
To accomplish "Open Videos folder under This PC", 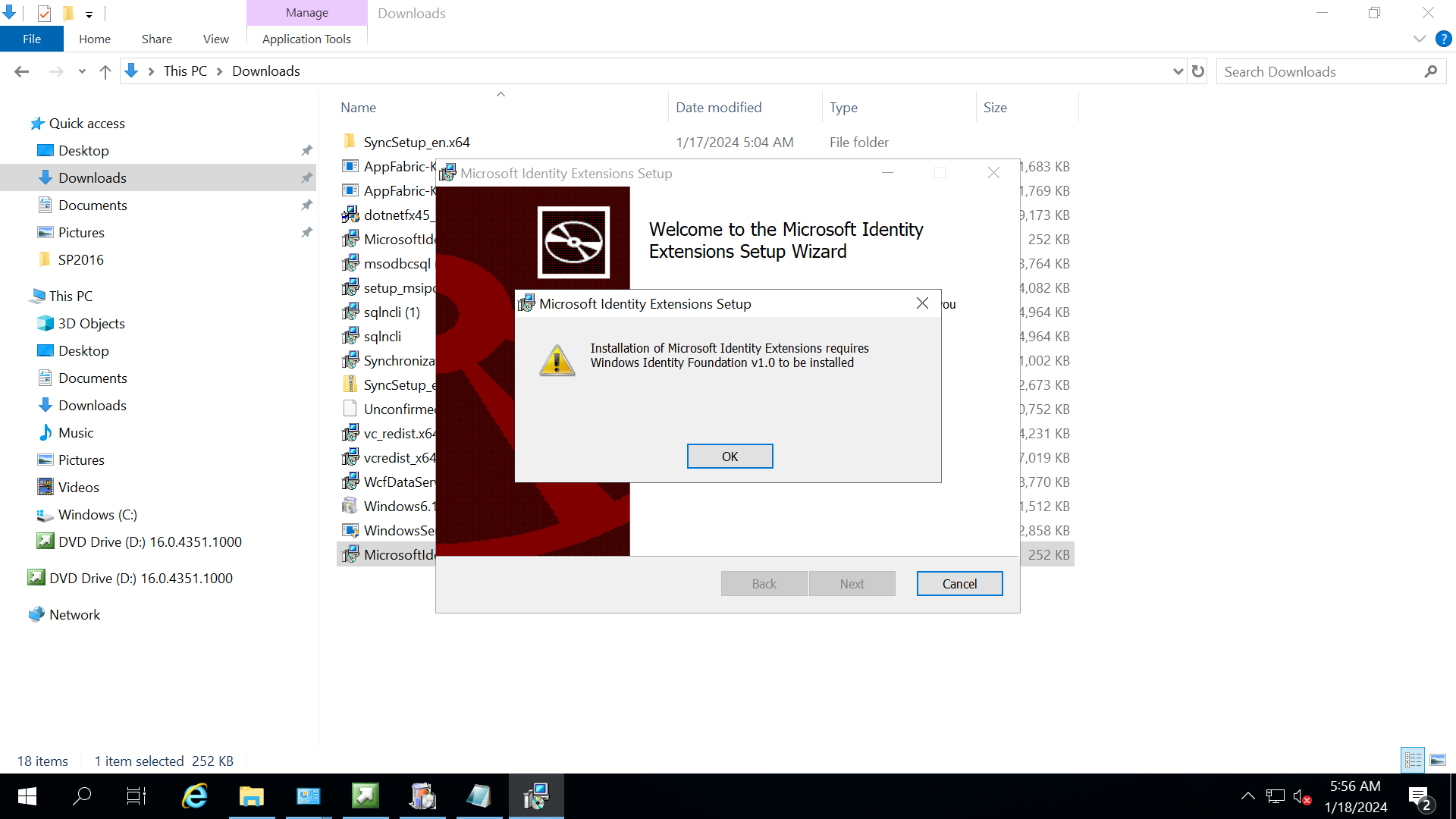I will 78,488.
